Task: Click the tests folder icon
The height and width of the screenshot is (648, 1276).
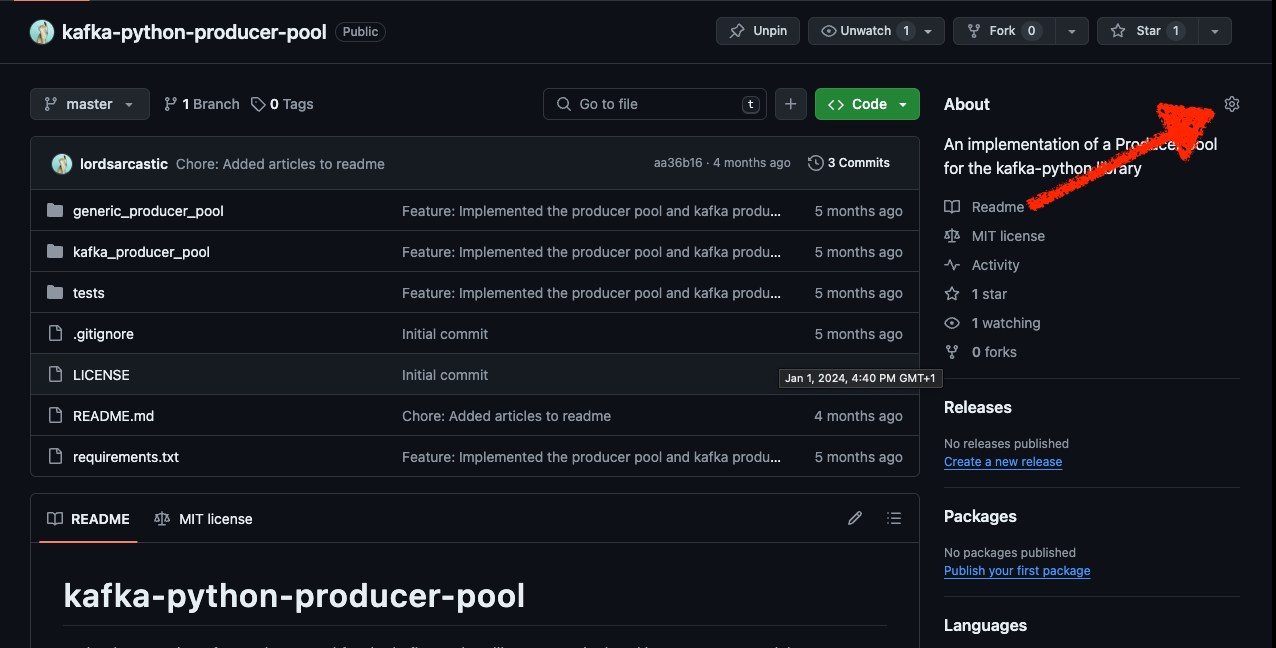Action: point(55,293)
